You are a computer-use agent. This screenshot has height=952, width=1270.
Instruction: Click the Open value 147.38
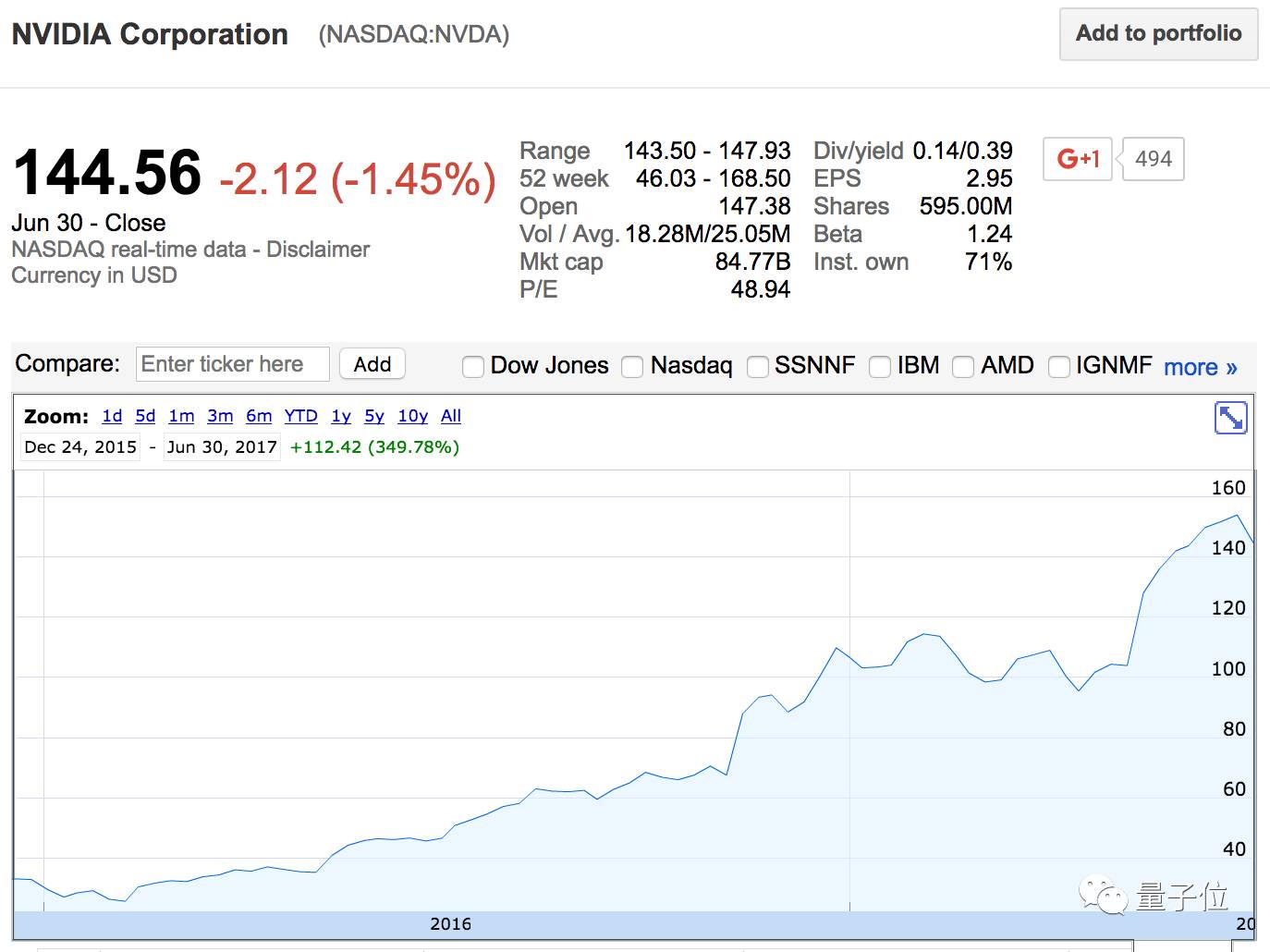[754, 206]
